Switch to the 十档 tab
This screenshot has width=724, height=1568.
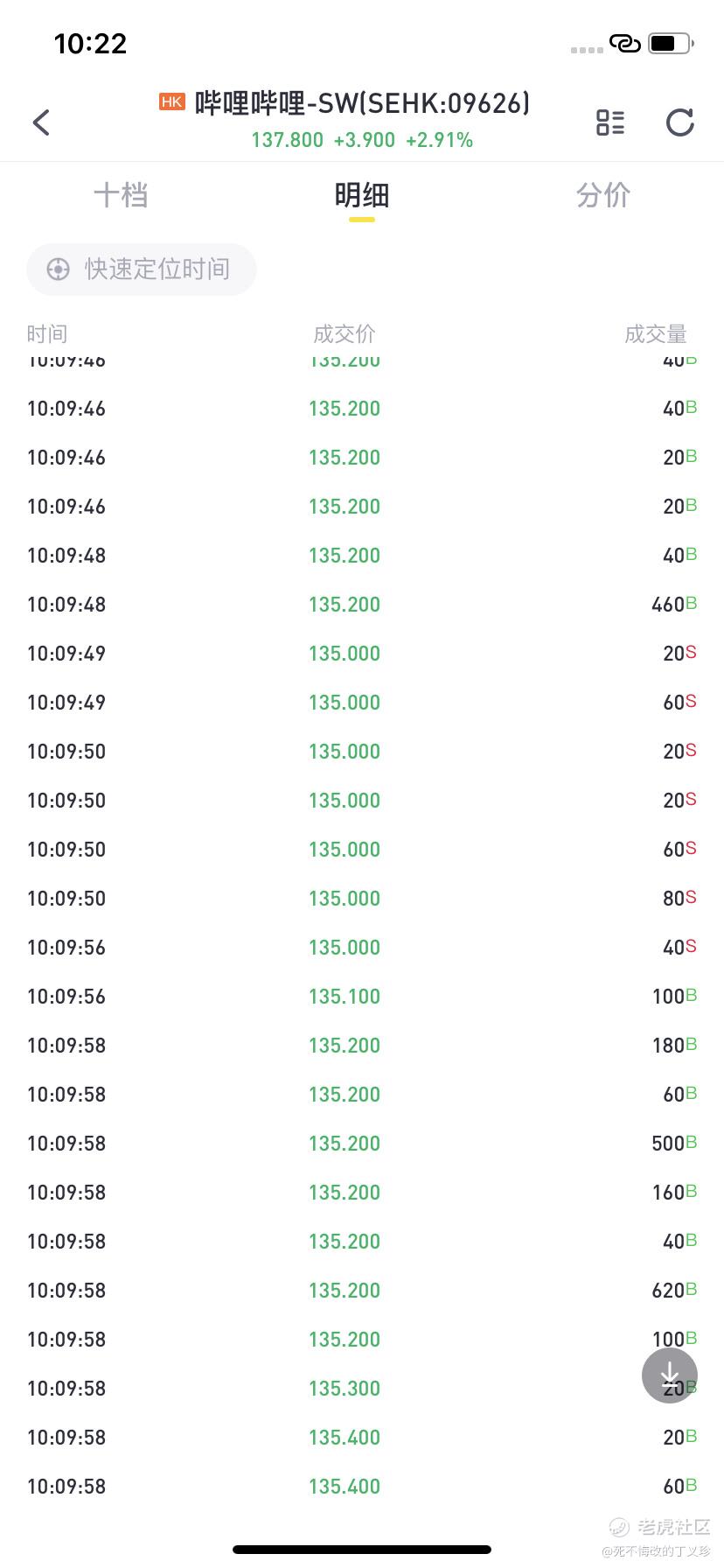(121, 195)
